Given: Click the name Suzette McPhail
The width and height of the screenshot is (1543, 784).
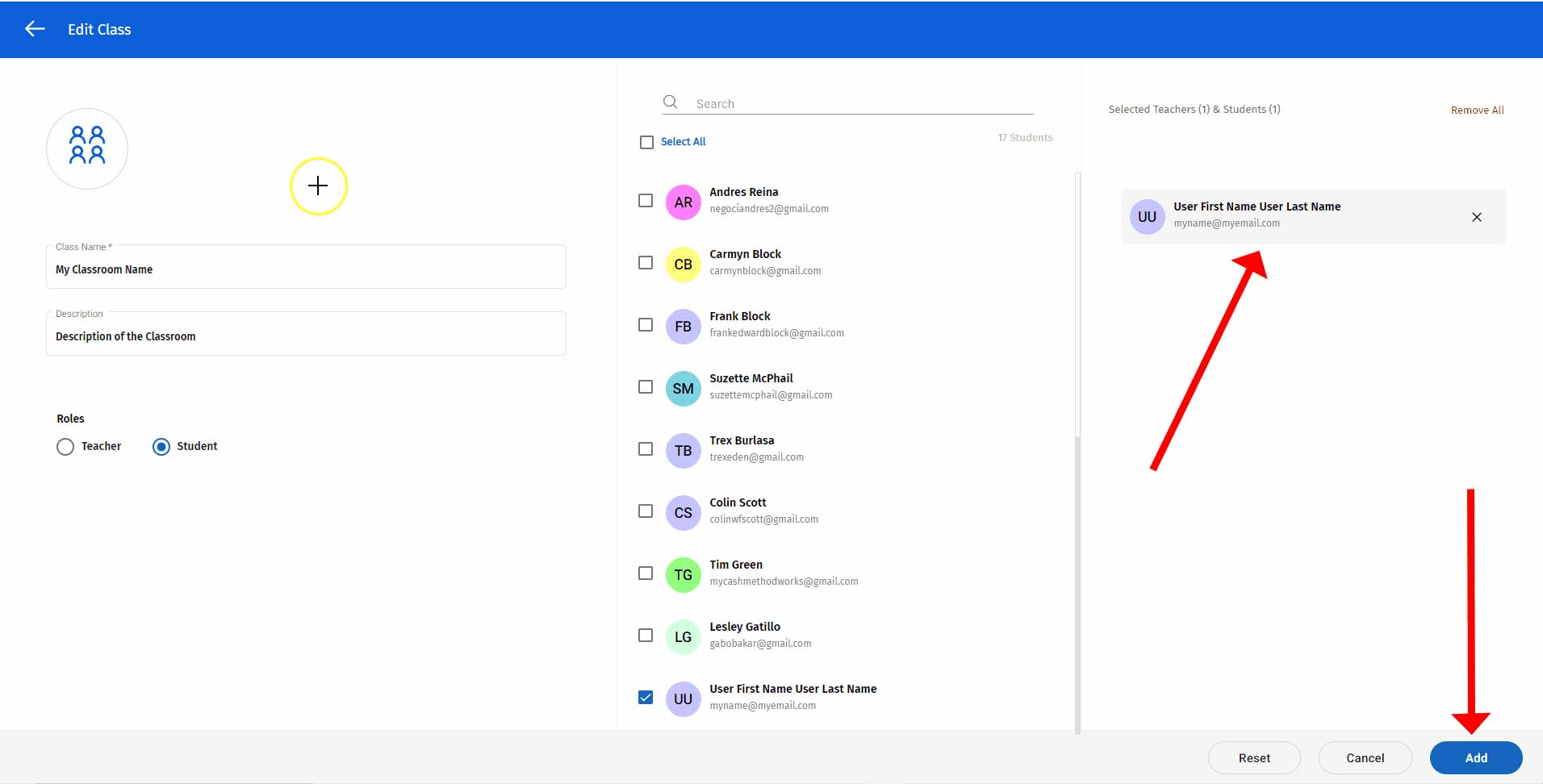Looking at the screenshot, I should pos(751,378).
